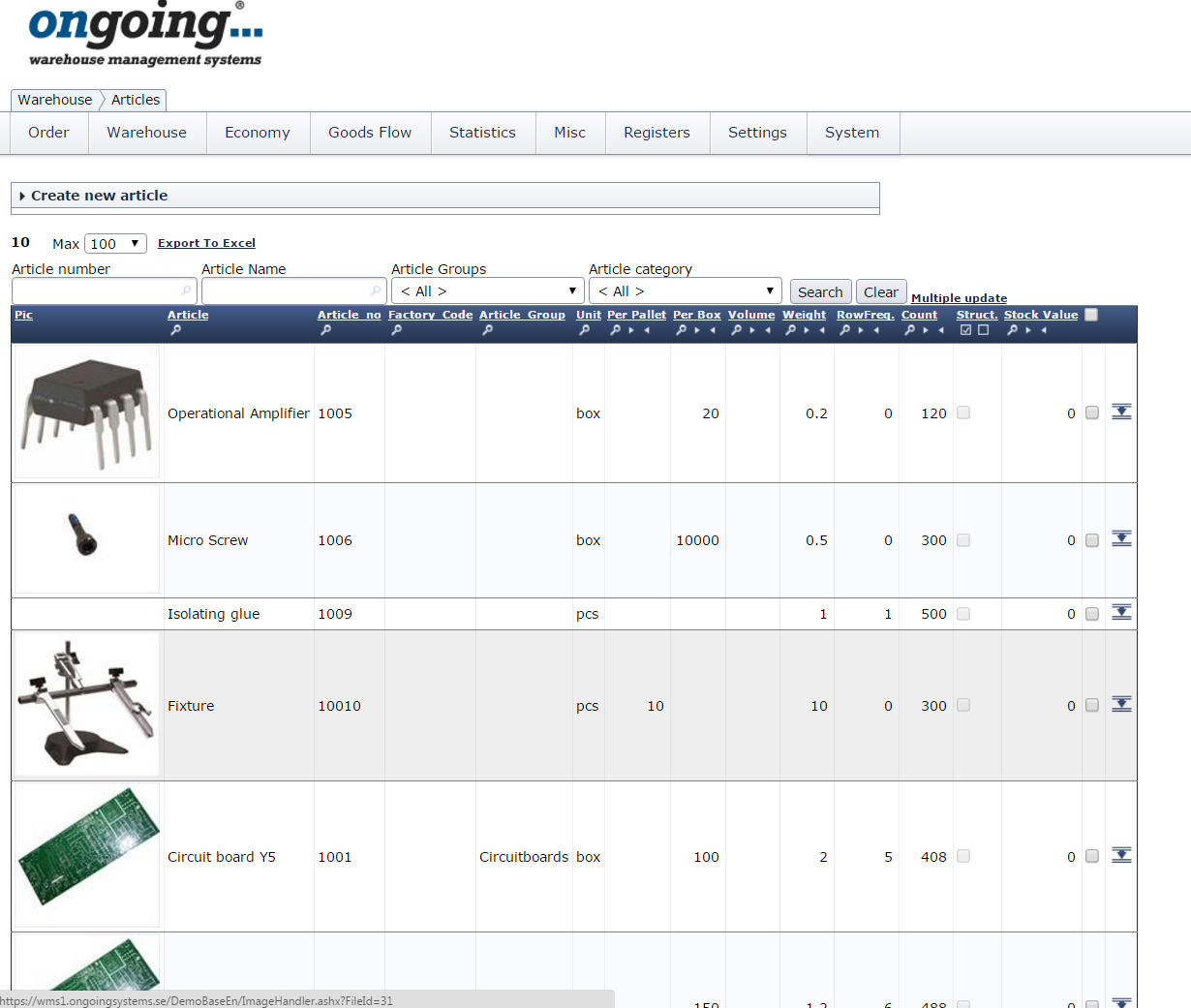Image resolution: width=1191 pixels, height=1008 pixels.
Task: Open the Registers menu
Action: coord(657,133)
